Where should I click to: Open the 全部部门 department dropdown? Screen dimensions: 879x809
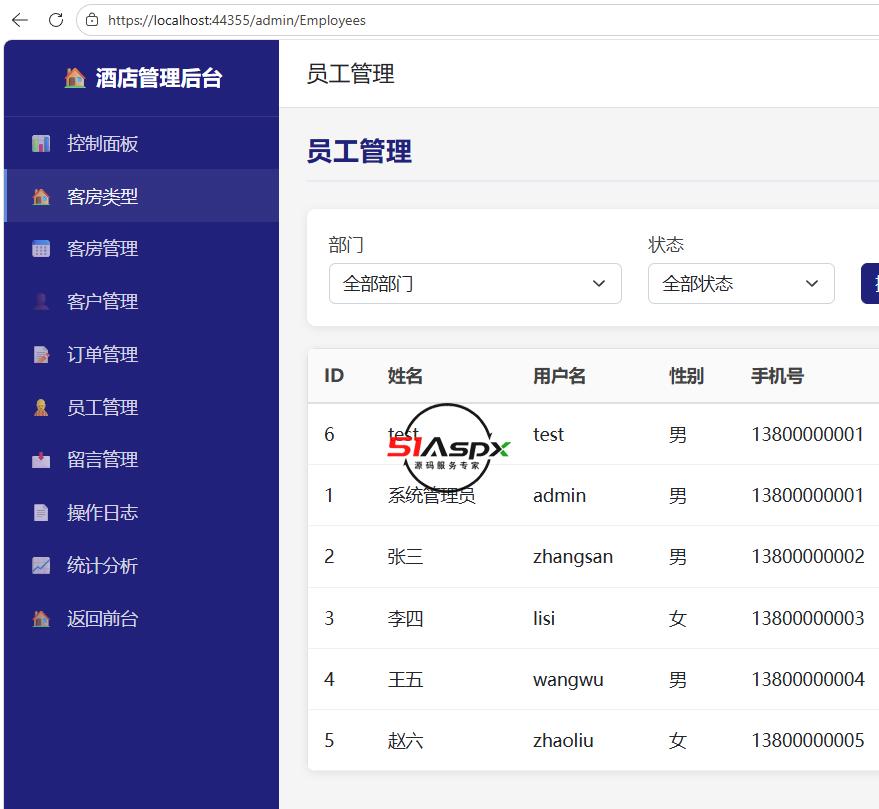[475, 284]
